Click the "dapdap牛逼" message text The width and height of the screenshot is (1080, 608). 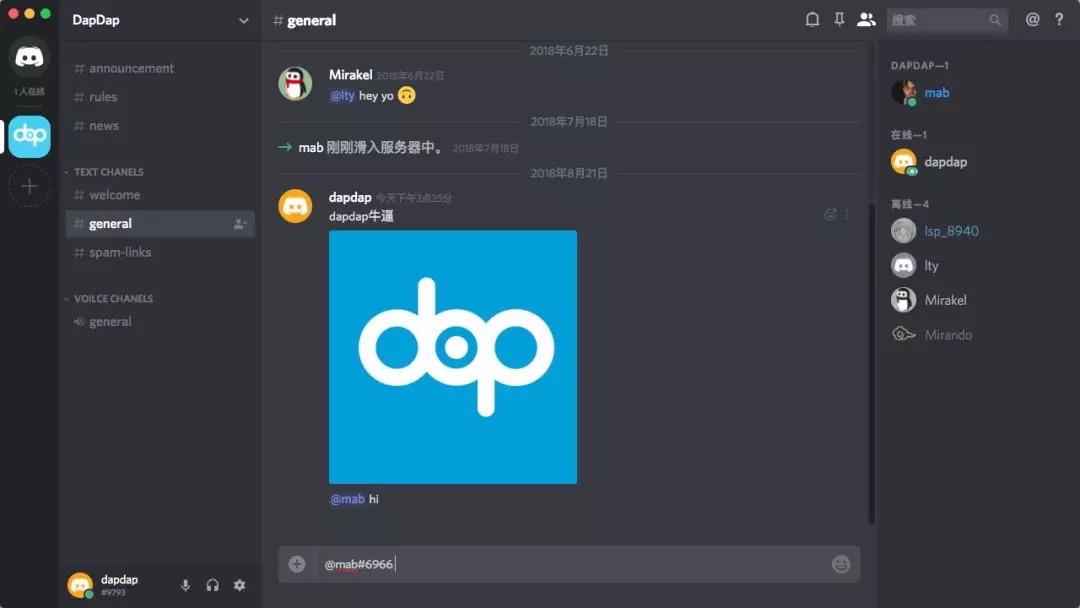pos(361,216)
